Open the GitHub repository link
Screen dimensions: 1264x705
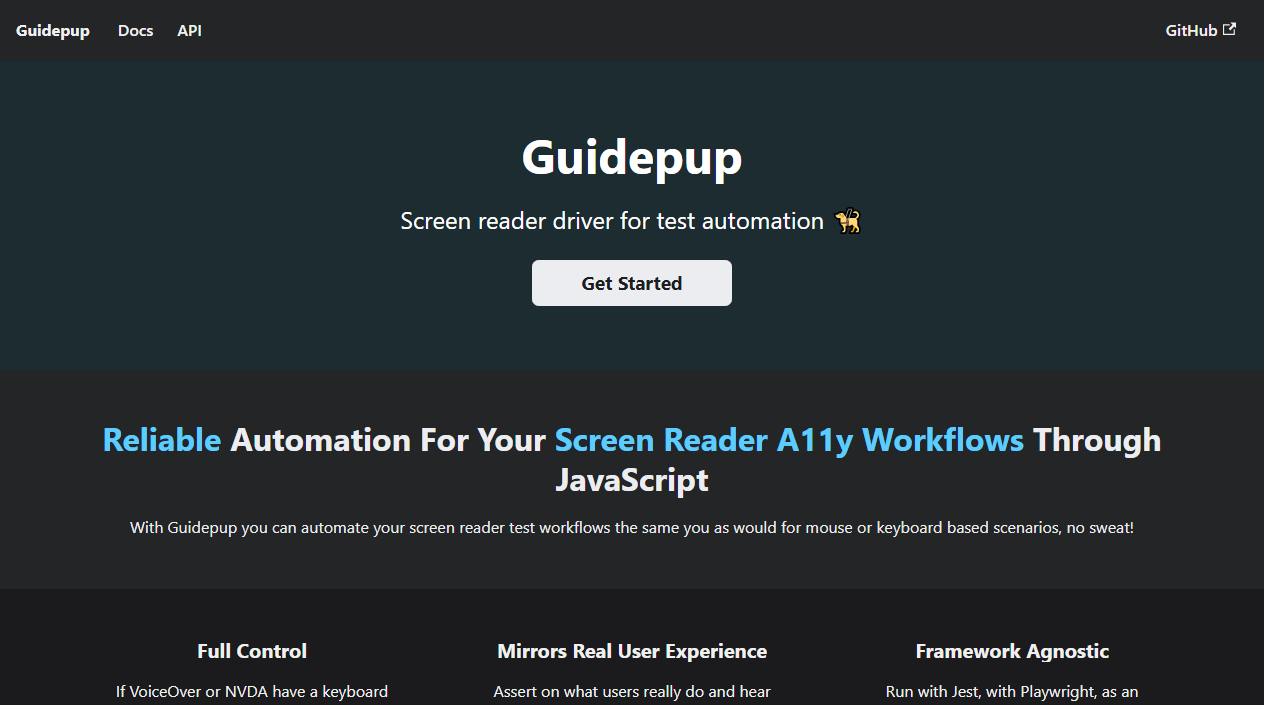tap(1193, 30)
